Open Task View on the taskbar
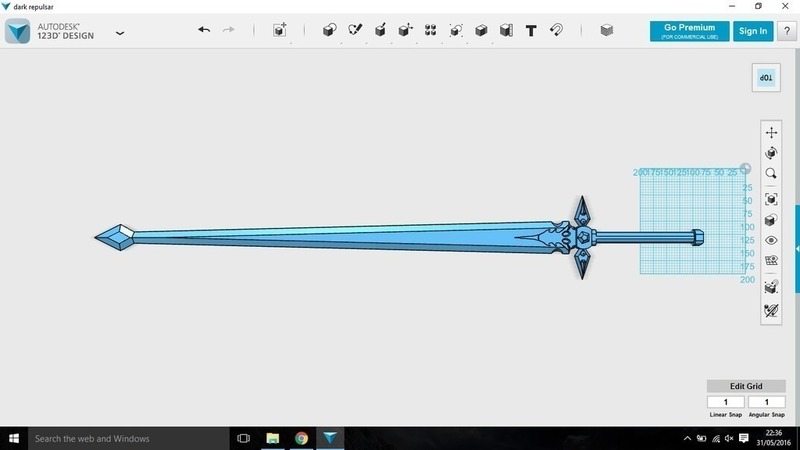 pyautogui.click(x=243, y=438)
